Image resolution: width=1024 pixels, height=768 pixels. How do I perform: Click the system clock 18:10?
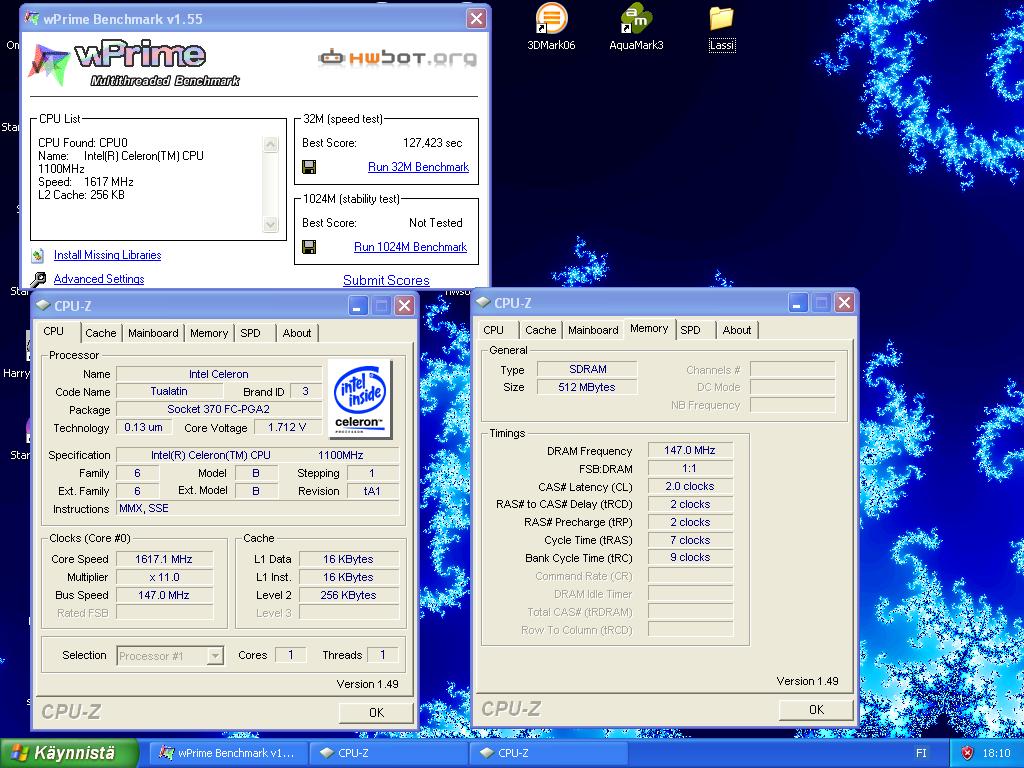pyautogui.click(x=996, y=753)
